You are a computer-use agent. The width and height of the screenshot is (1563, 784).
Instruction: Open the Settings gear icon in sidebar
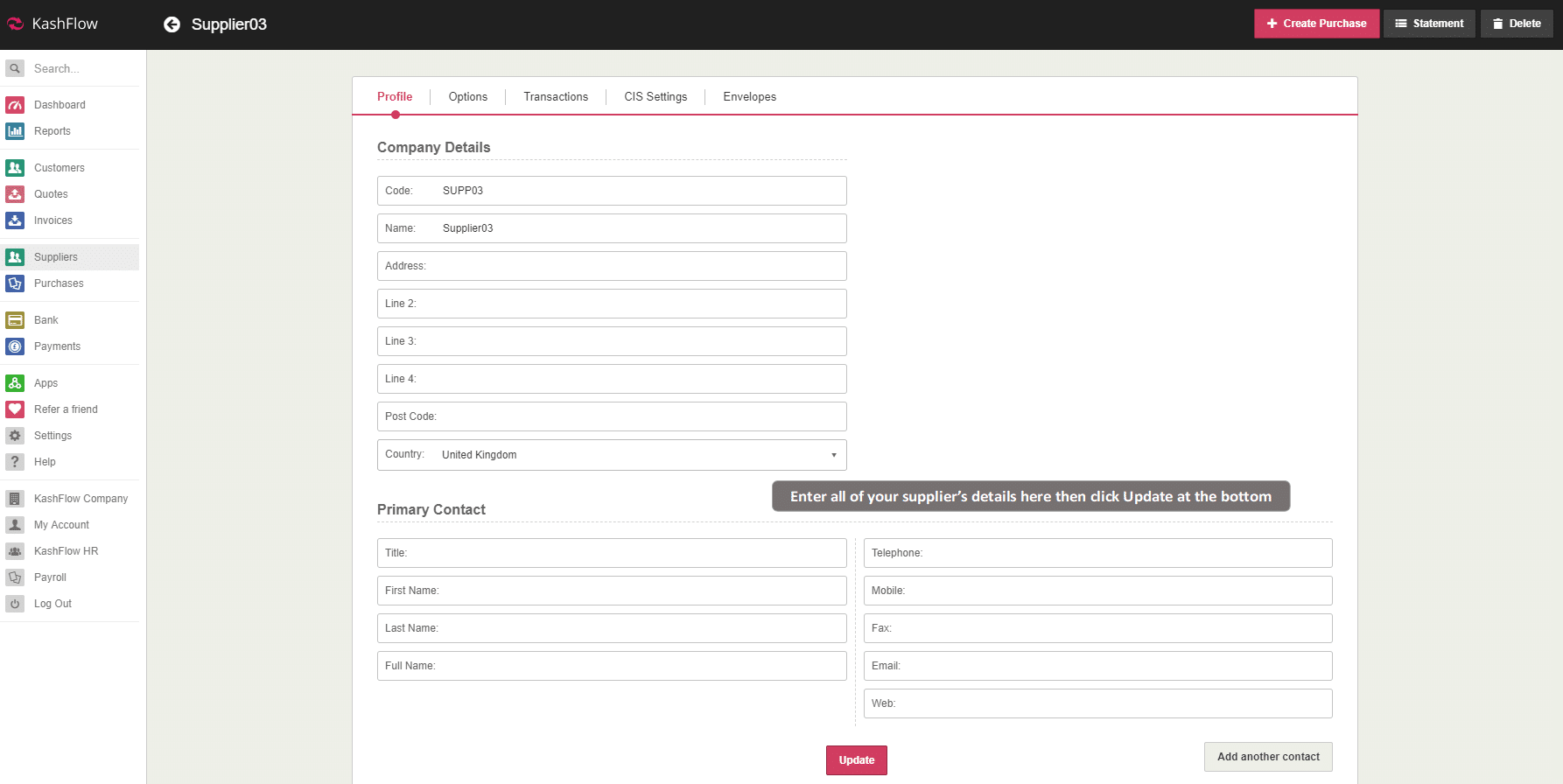point(15,436)
